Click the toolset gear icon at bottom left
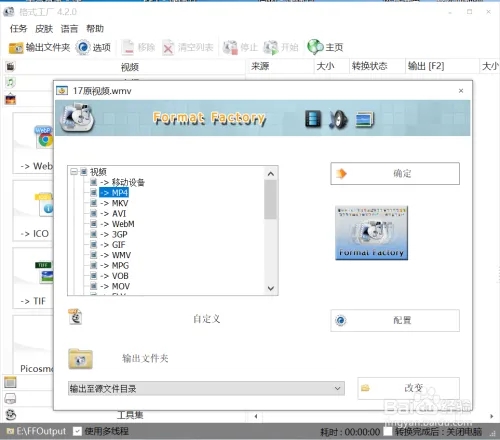 click(11, 415)
